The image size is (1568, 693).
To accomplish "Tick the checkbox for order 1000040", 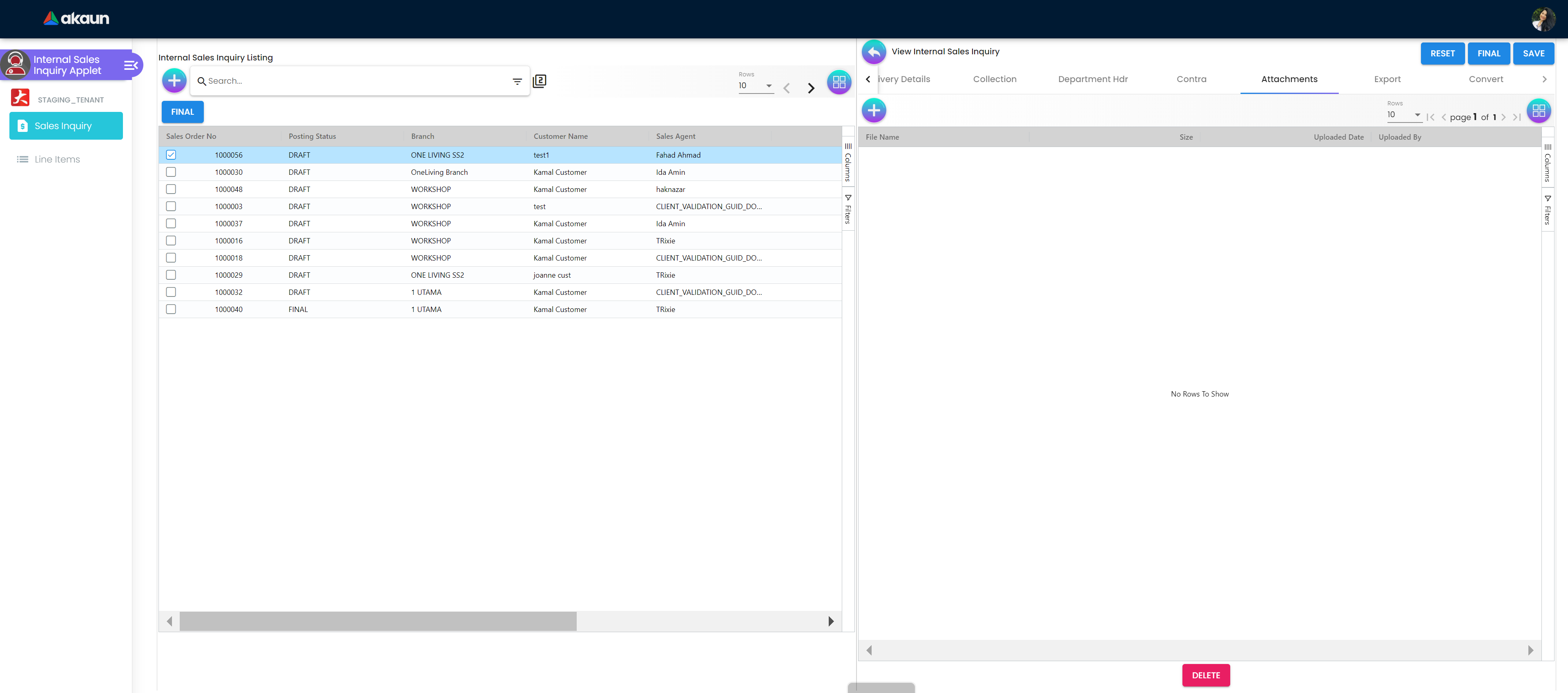I will tap(171, 309).
